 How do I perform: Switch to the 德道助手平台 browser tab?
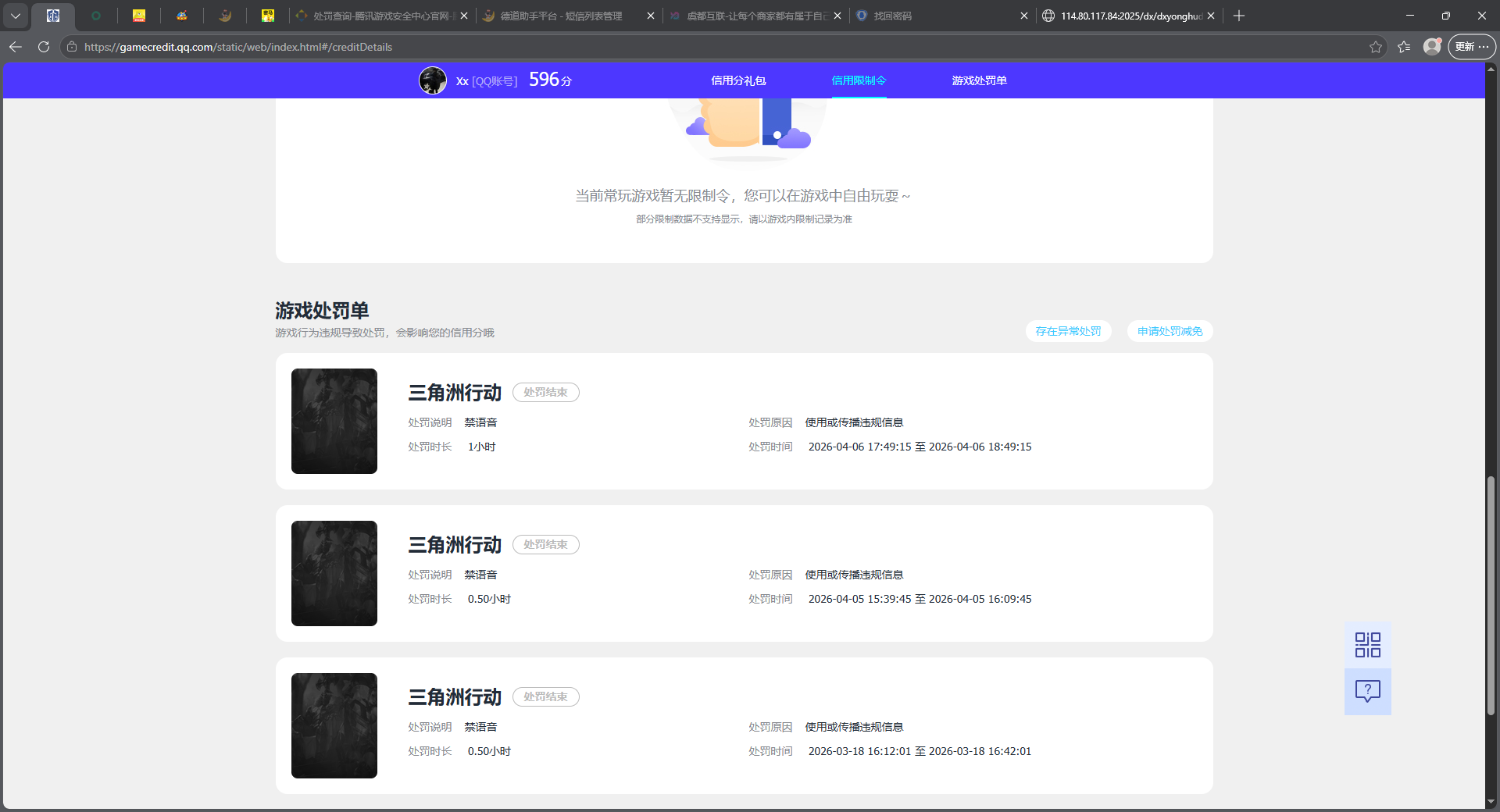[x=555, y=16]
